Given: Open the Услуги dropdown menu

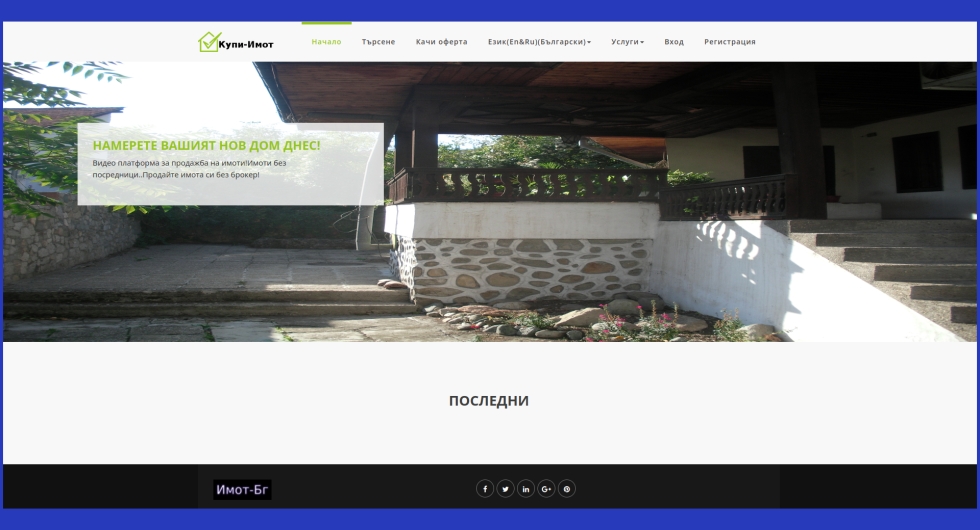Looking at the screenshot, I should click(x=627, y=42).
